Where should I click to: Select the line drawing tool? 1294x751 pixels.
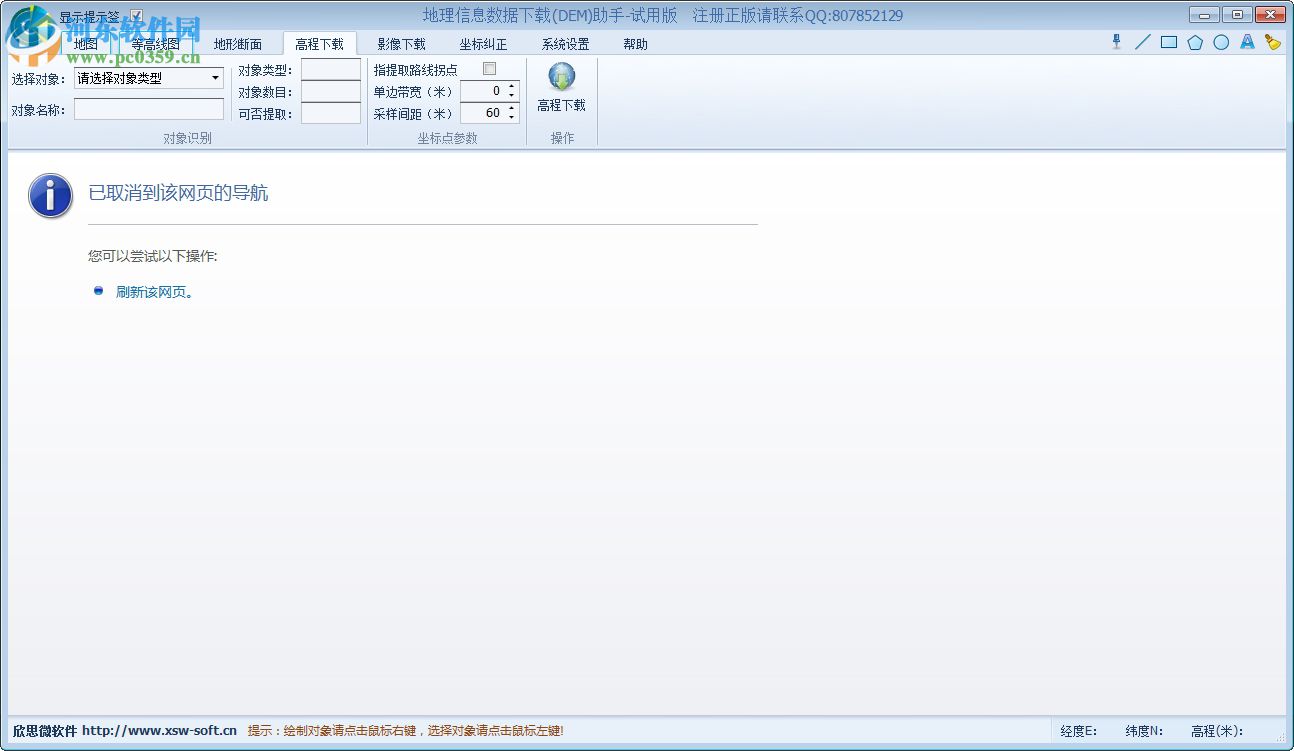1143,42
